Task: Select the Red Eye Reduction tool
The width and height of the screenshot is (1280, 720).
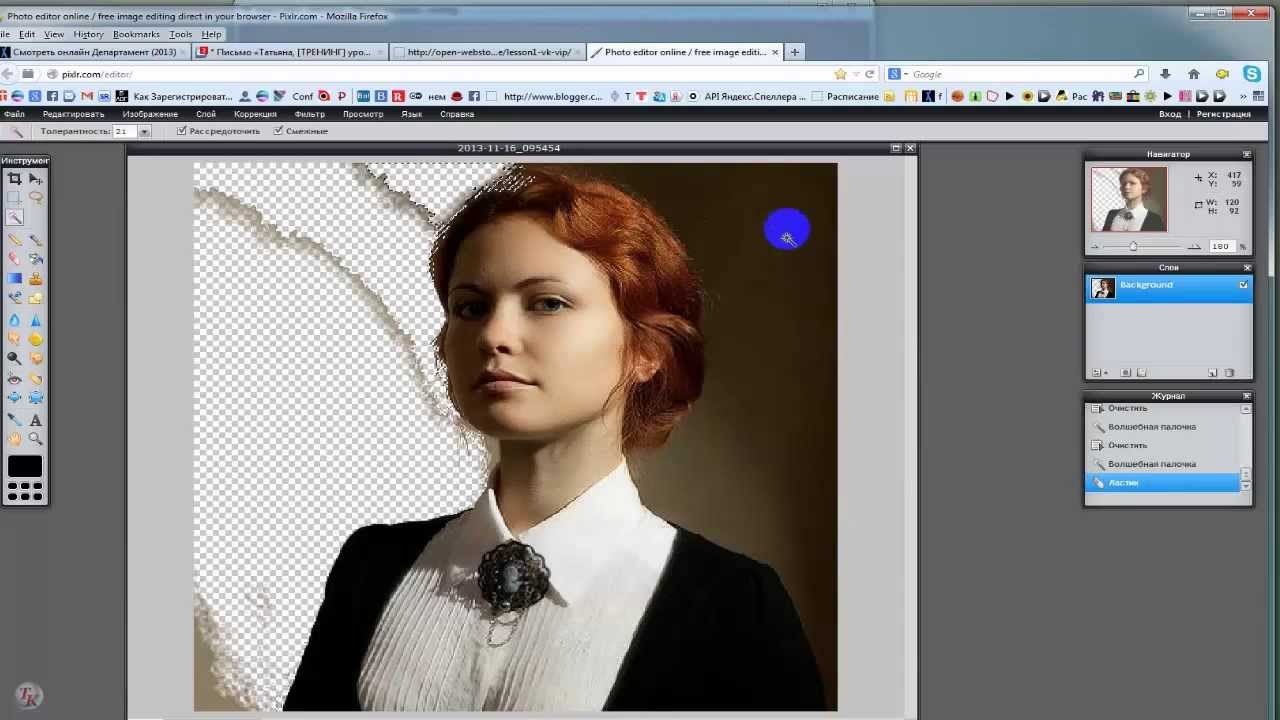Action: (14, 379)
